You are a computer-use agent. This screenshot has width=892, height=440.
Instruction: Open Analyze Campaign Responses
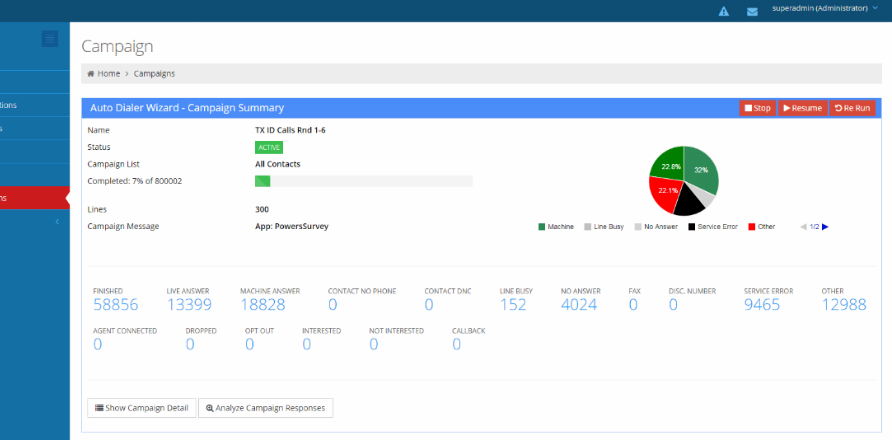click(x=265, y=408)
